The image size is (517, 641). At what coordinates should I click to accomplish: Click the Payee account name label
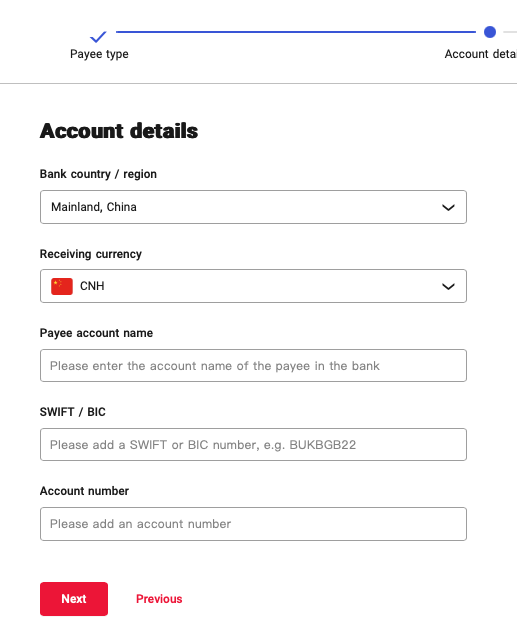click(x=96, y=333)
